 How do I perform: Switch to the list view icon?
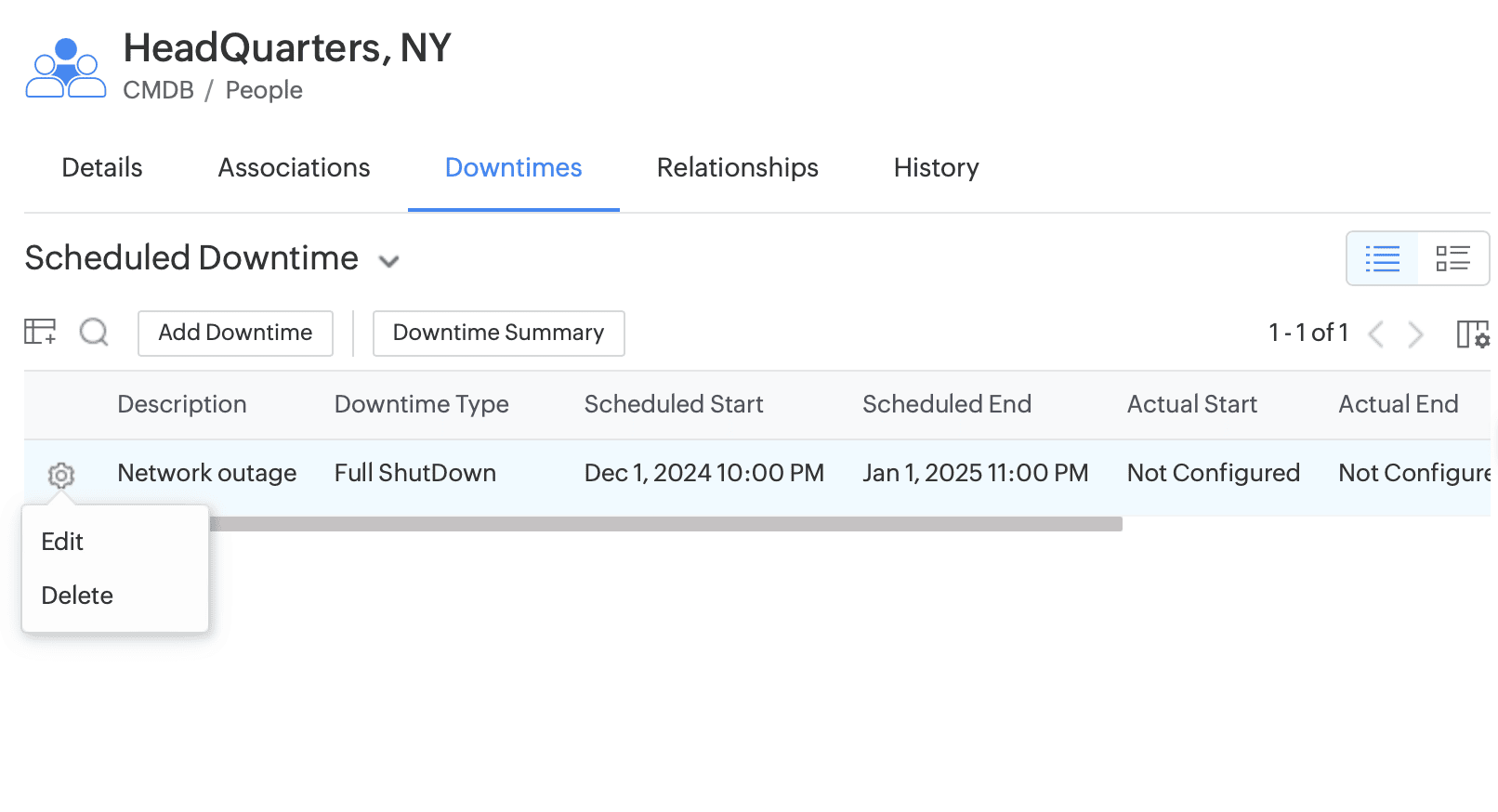(x=1382, y=258)
